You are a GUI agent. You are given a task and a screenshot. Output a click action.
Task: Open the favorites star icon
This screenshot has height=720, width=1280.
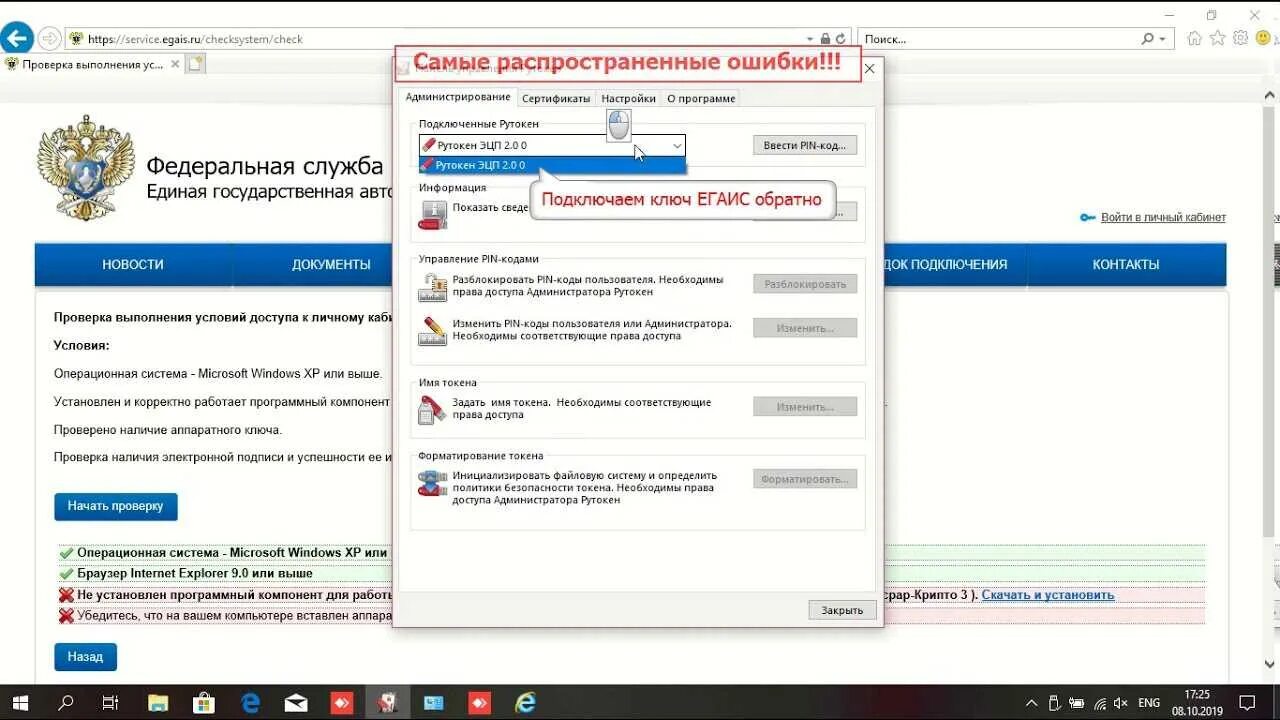click(1217, 38)
